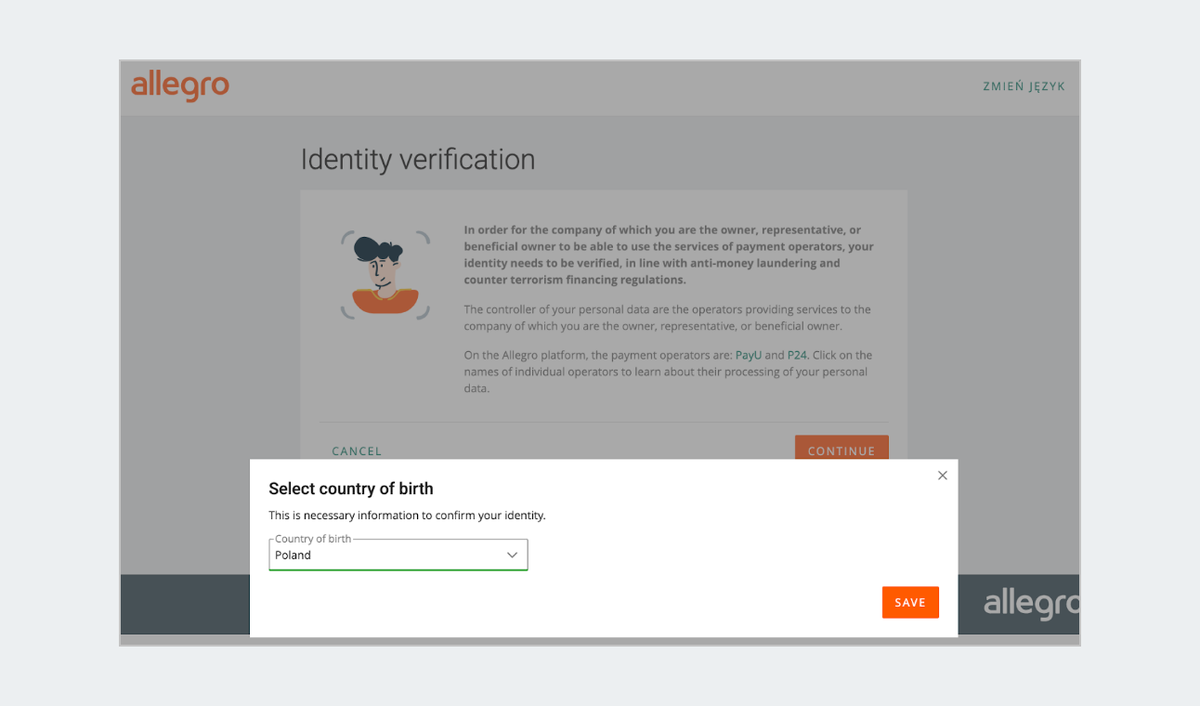
Task: Click the "Select country of birth" dialog title
Action: click(351, 489)
